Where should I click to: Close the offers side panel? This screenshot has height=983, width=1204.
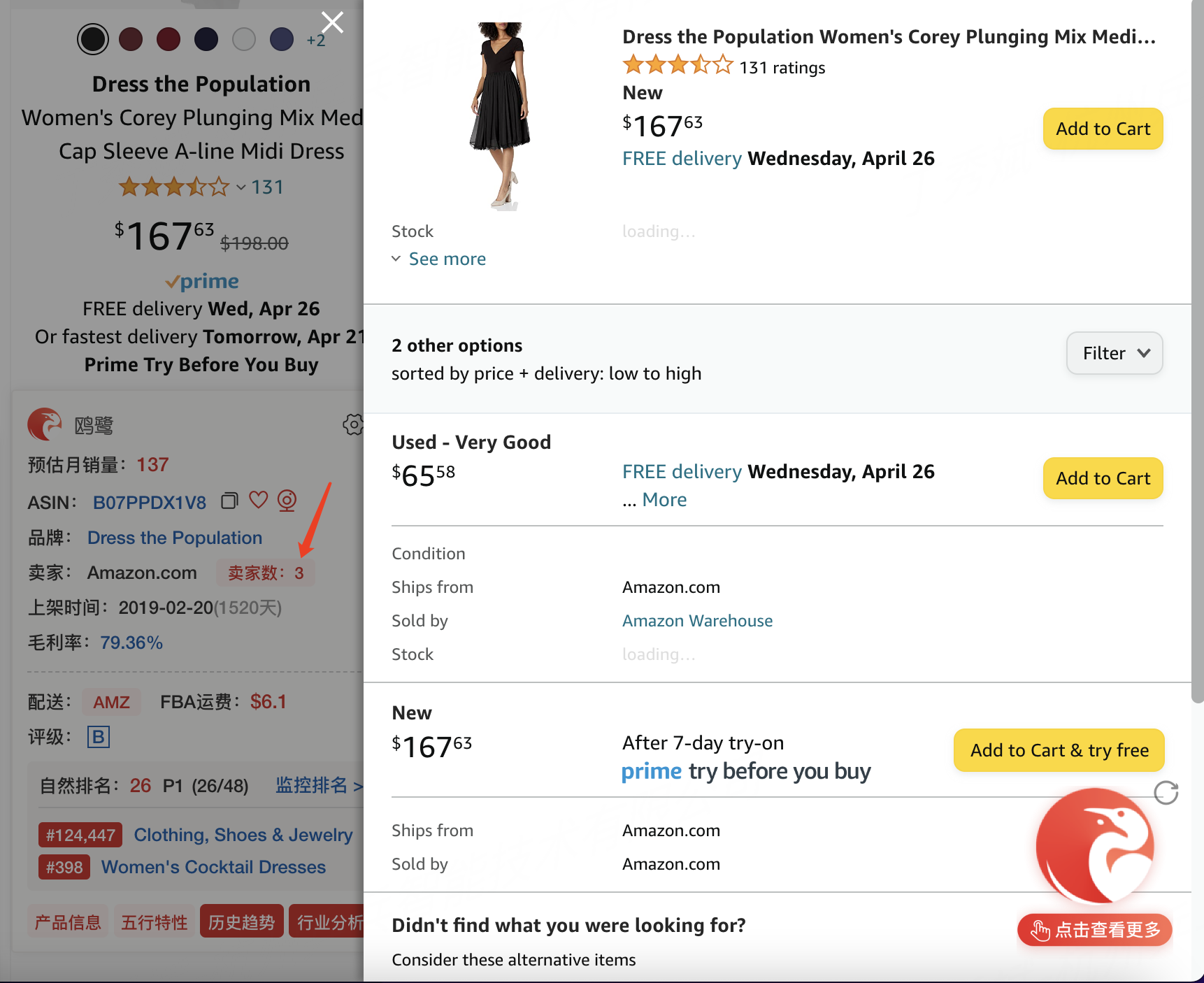tap(332, 22)
